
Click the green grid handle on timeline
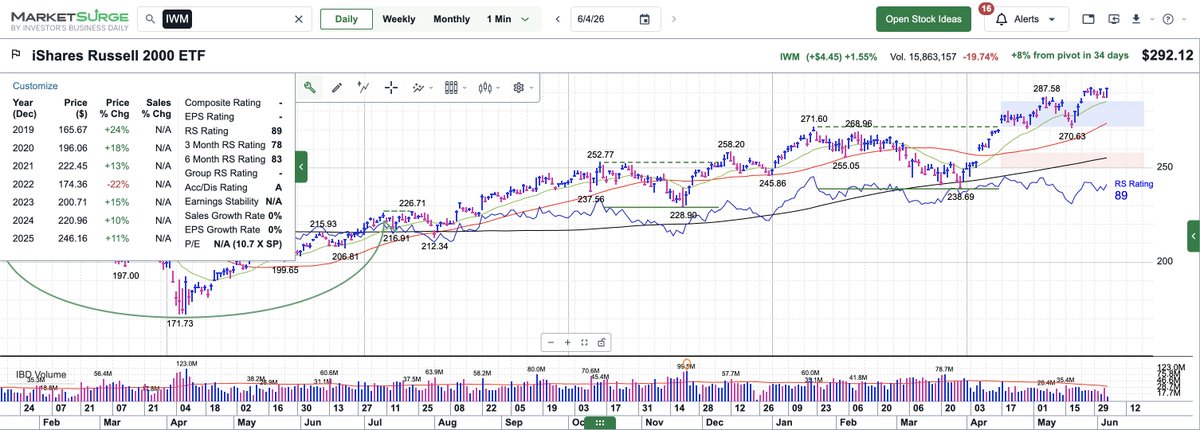(600, 423)
